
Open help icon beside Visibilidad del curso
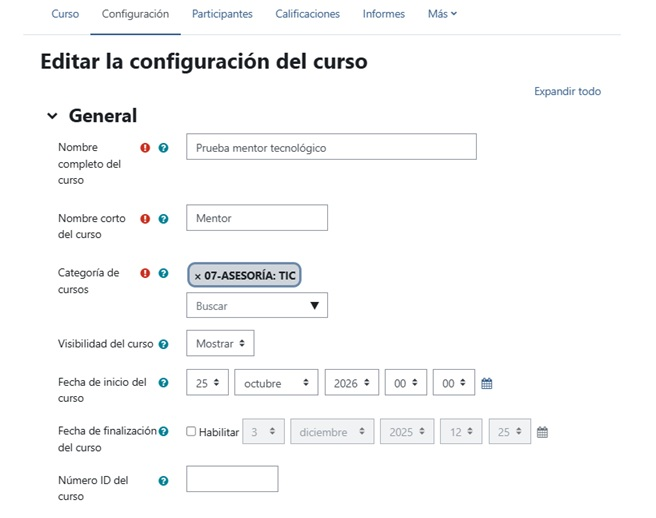point(164,344)
